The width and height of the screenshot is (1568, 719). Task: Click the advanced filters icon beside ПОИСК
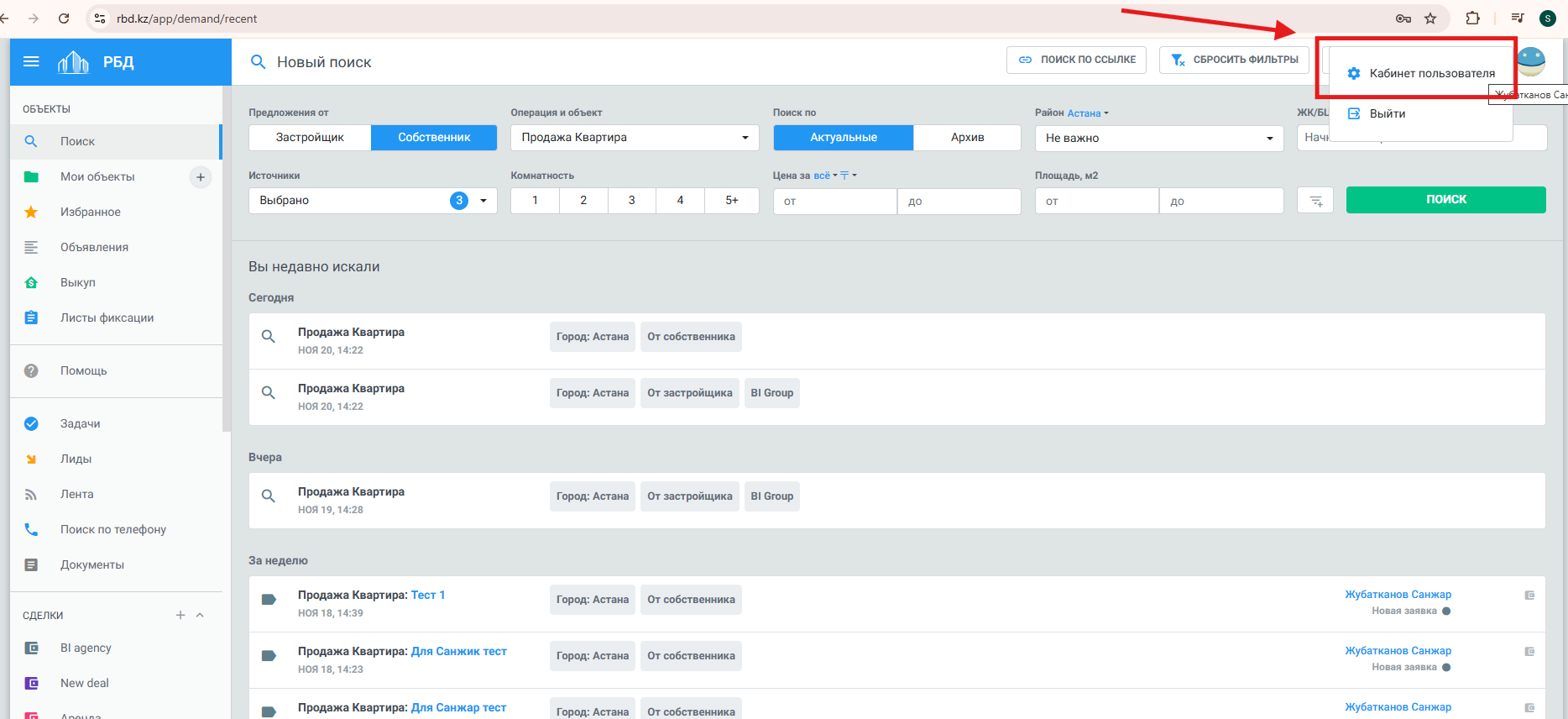pos(1315,201)
